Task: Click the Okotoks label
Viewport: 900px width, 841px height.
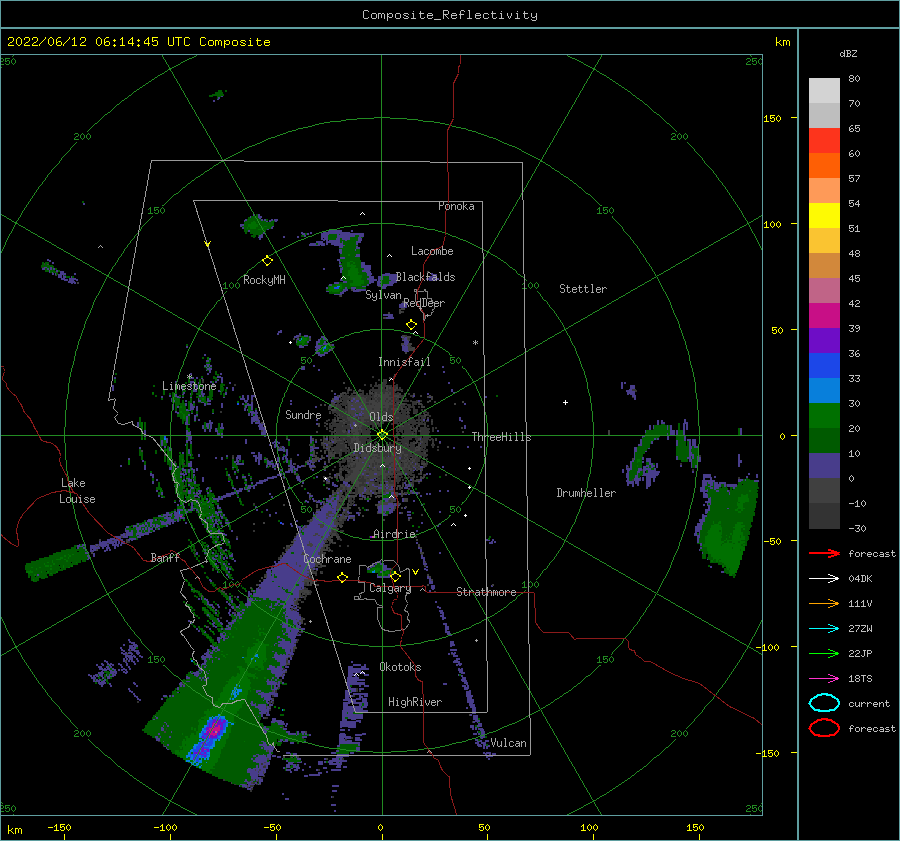Action: (400, 667)
